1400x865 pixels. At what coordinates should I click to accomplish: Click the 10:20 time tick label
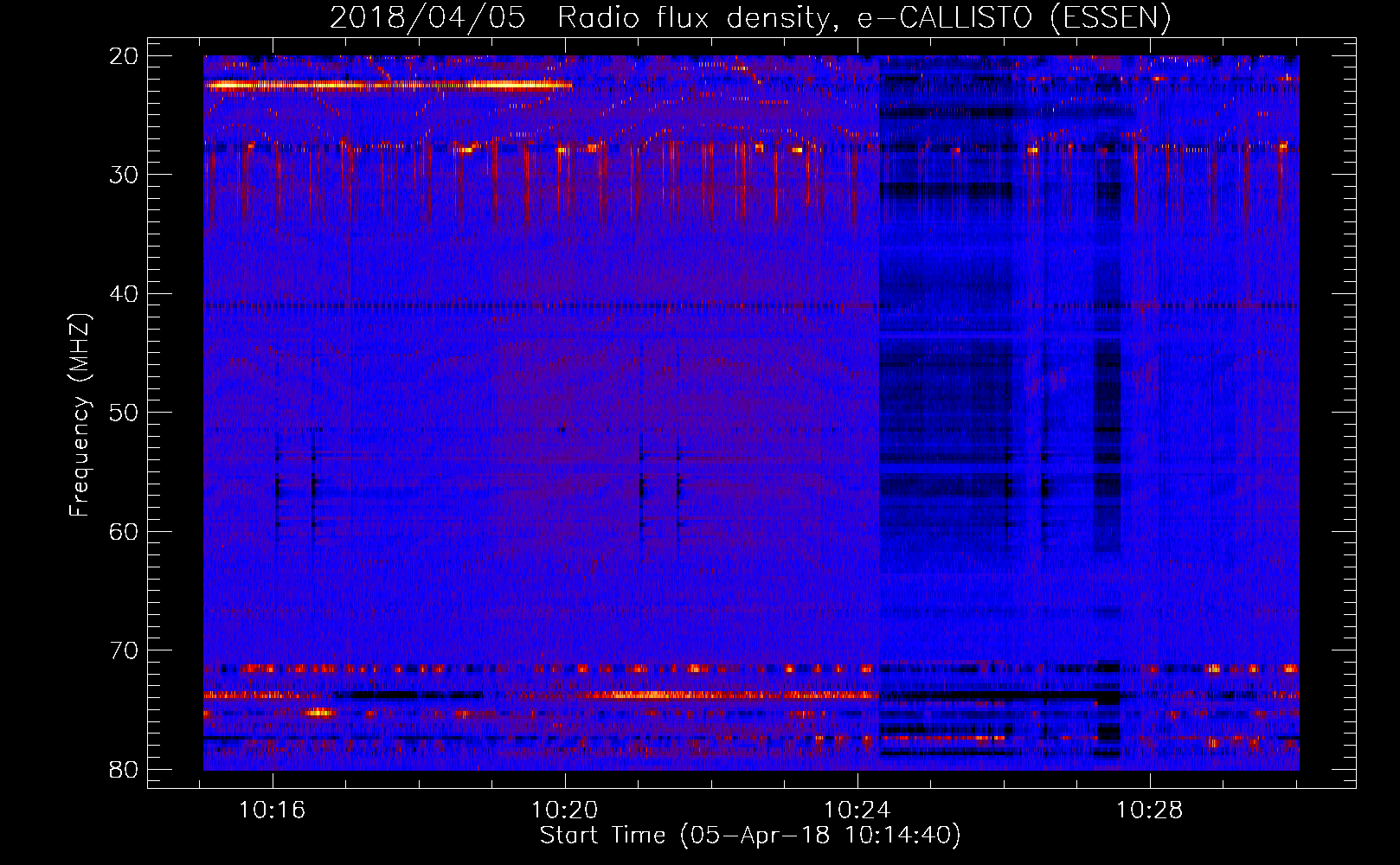(x=564, y=810)
